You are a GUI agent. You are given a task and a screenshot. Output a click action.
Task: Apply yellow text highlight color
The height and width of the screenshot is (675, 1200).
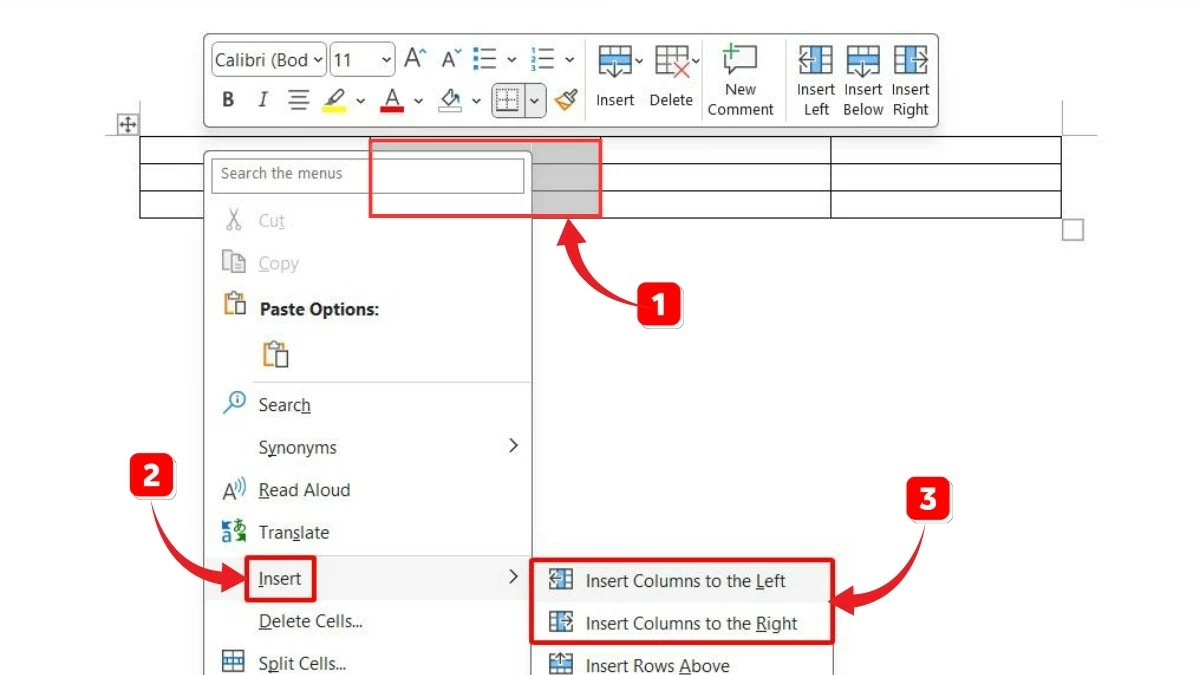[x=334, y=100]
